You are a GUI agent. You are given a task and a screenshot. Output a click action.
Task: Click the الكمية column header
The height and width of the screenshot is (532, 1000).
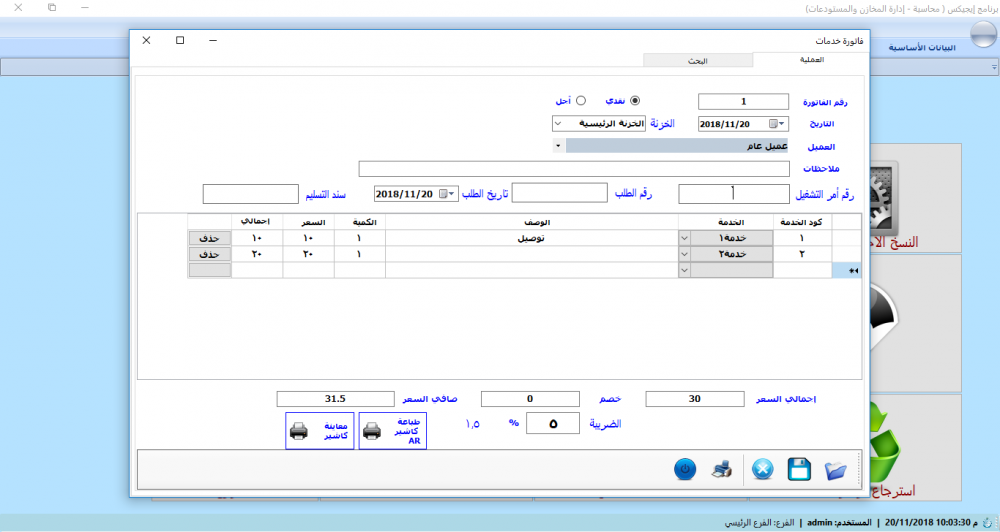pos(360,222)
